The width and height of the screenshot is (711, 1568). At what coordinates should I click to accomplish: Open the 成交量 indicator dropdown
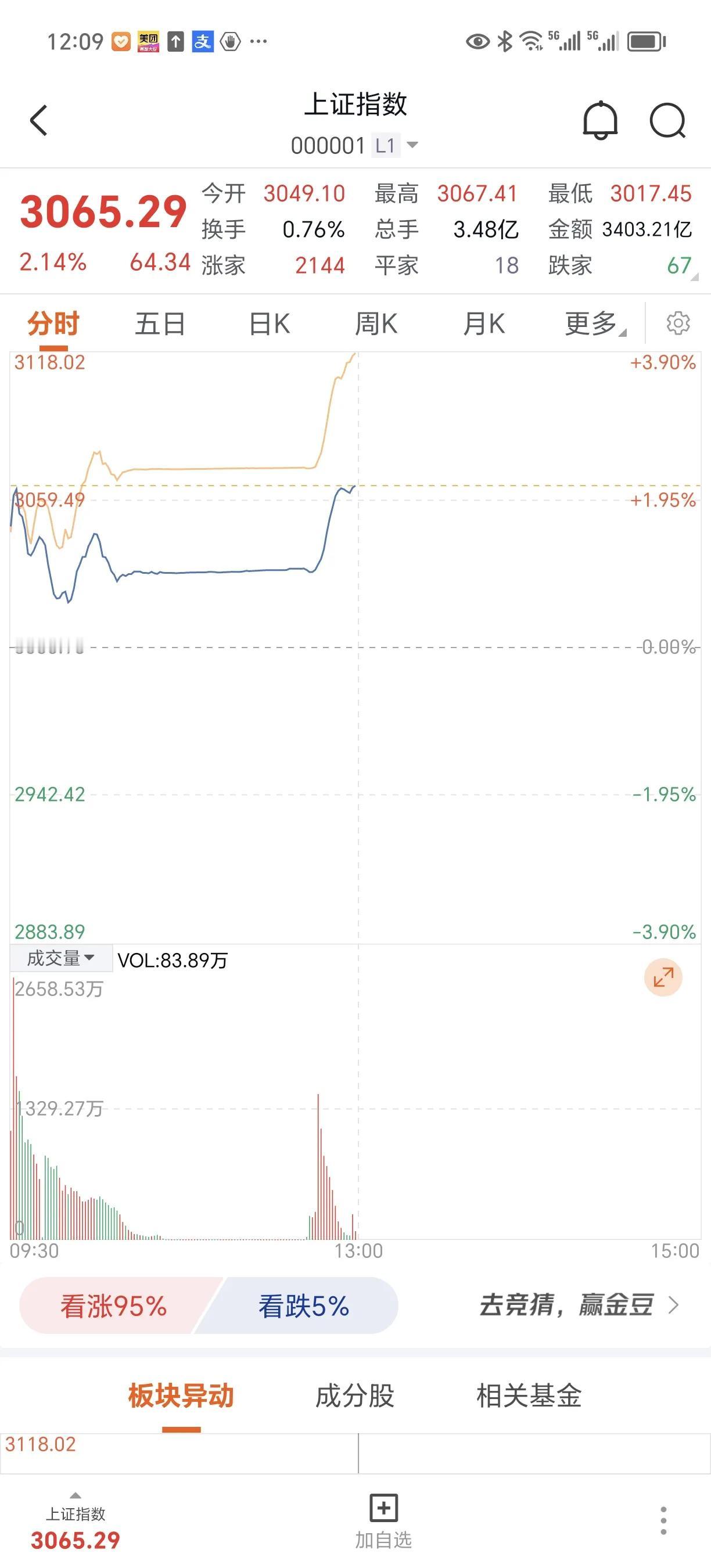point(61,959)
